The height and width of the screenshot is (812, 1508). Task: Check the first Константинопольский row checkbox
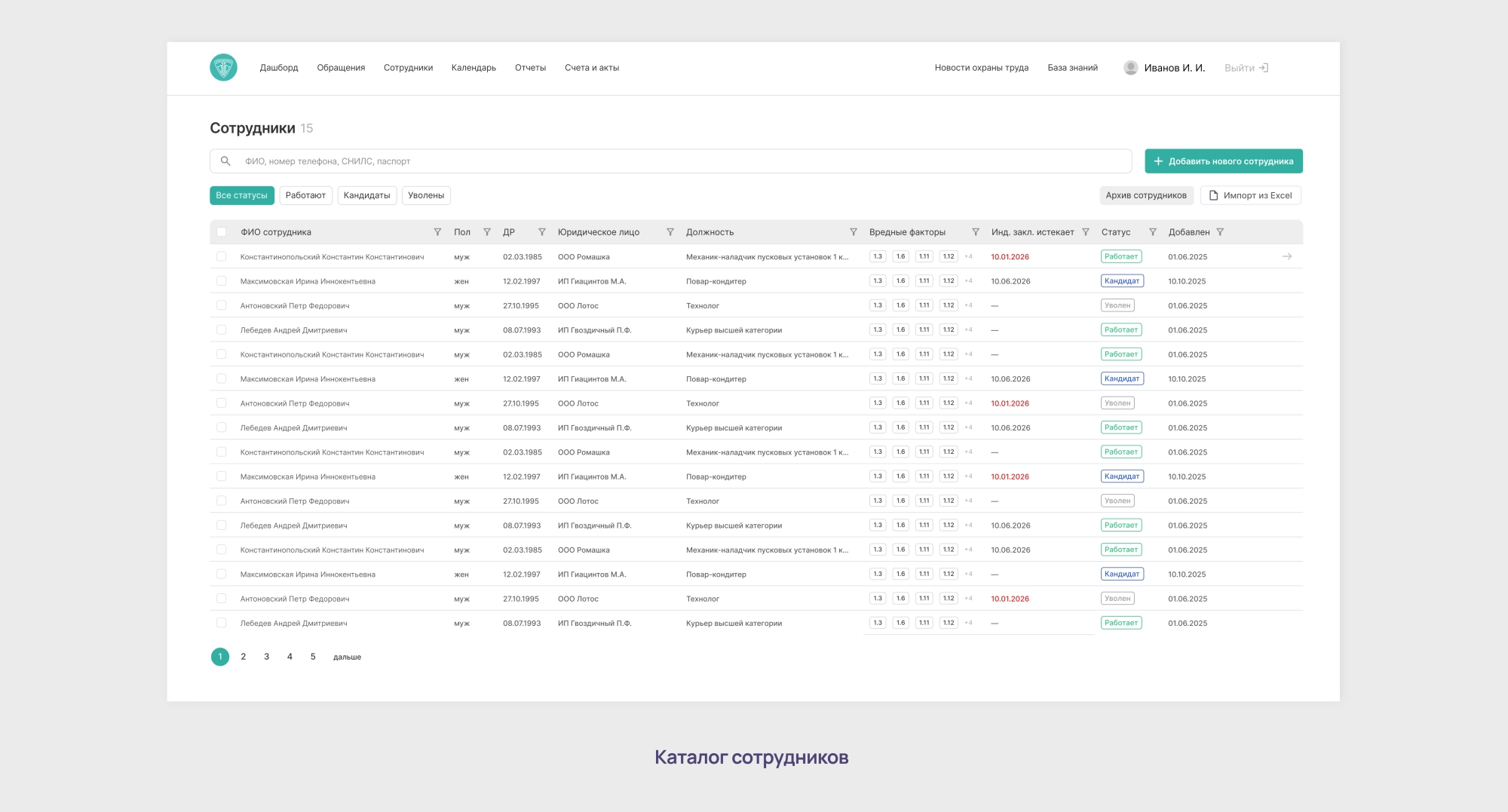222,257
